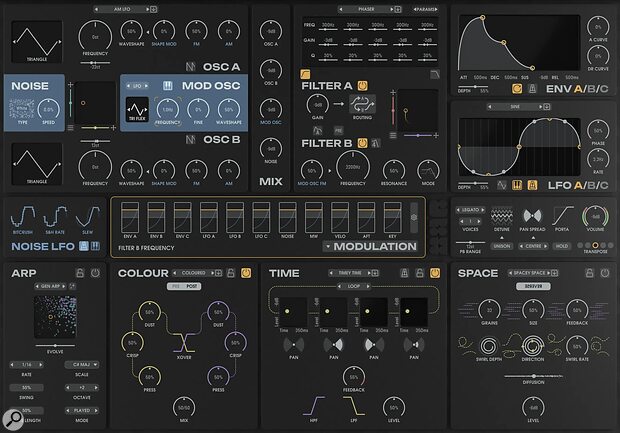Viewport: 620px width, 433px height.
Task: Adjust the ARP Evolve slider
Action: (55, 346)
